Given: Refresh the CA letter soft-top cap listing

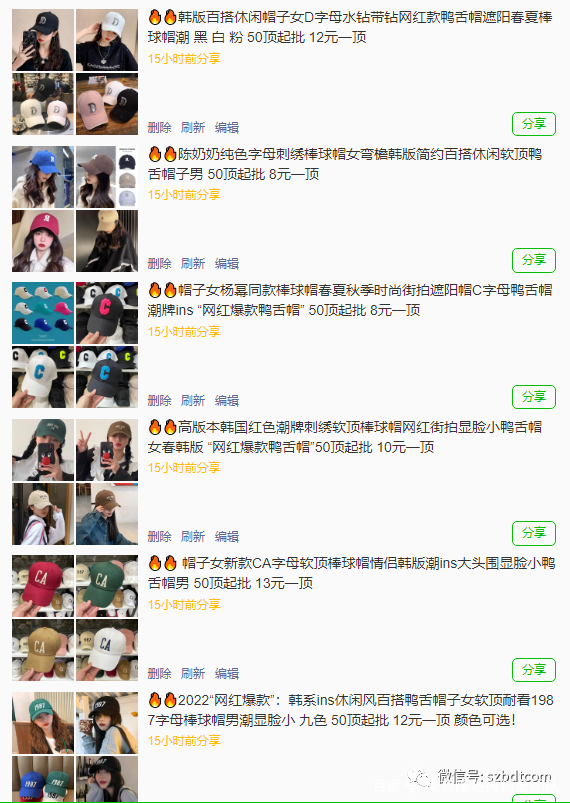Looking at the screenshot, I should 193,673.
